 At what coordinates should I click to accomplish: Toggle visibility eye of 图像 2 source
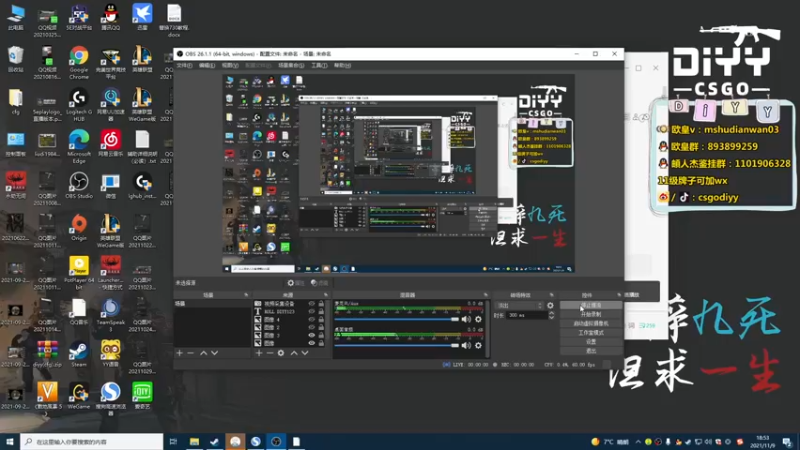311,328
